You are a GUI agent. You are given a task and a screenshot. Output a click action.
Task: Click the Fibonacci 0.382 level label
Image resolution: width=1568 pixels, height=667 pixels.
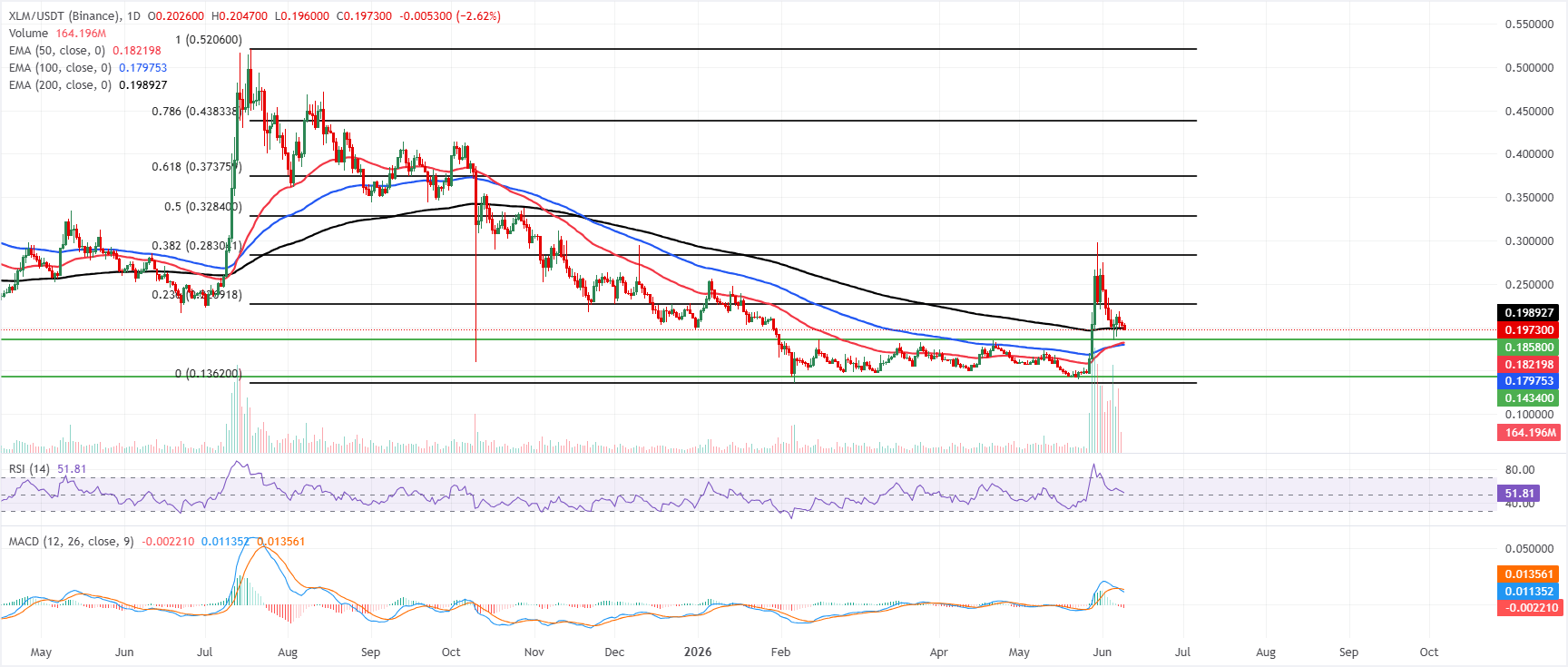coord(197,246)
